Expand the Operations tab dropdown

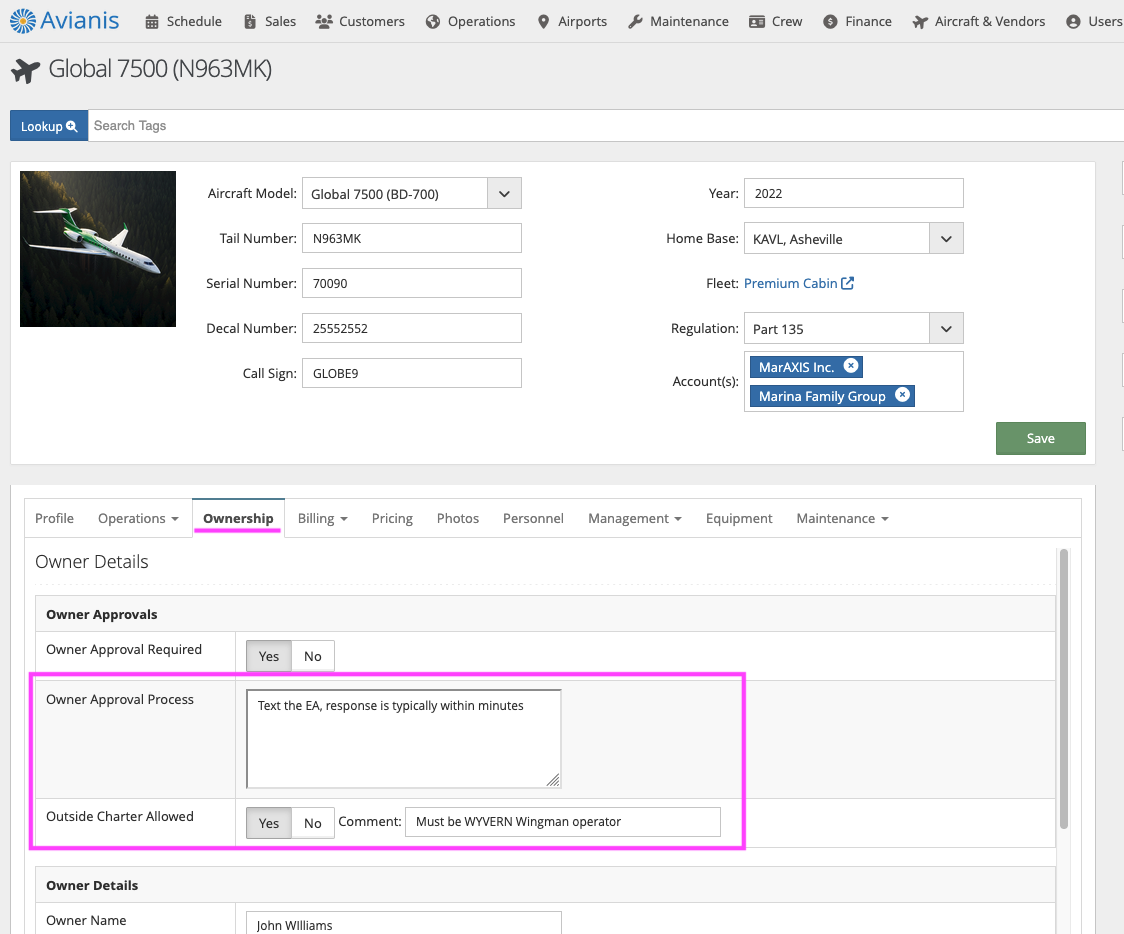click(x=138, y=518)
